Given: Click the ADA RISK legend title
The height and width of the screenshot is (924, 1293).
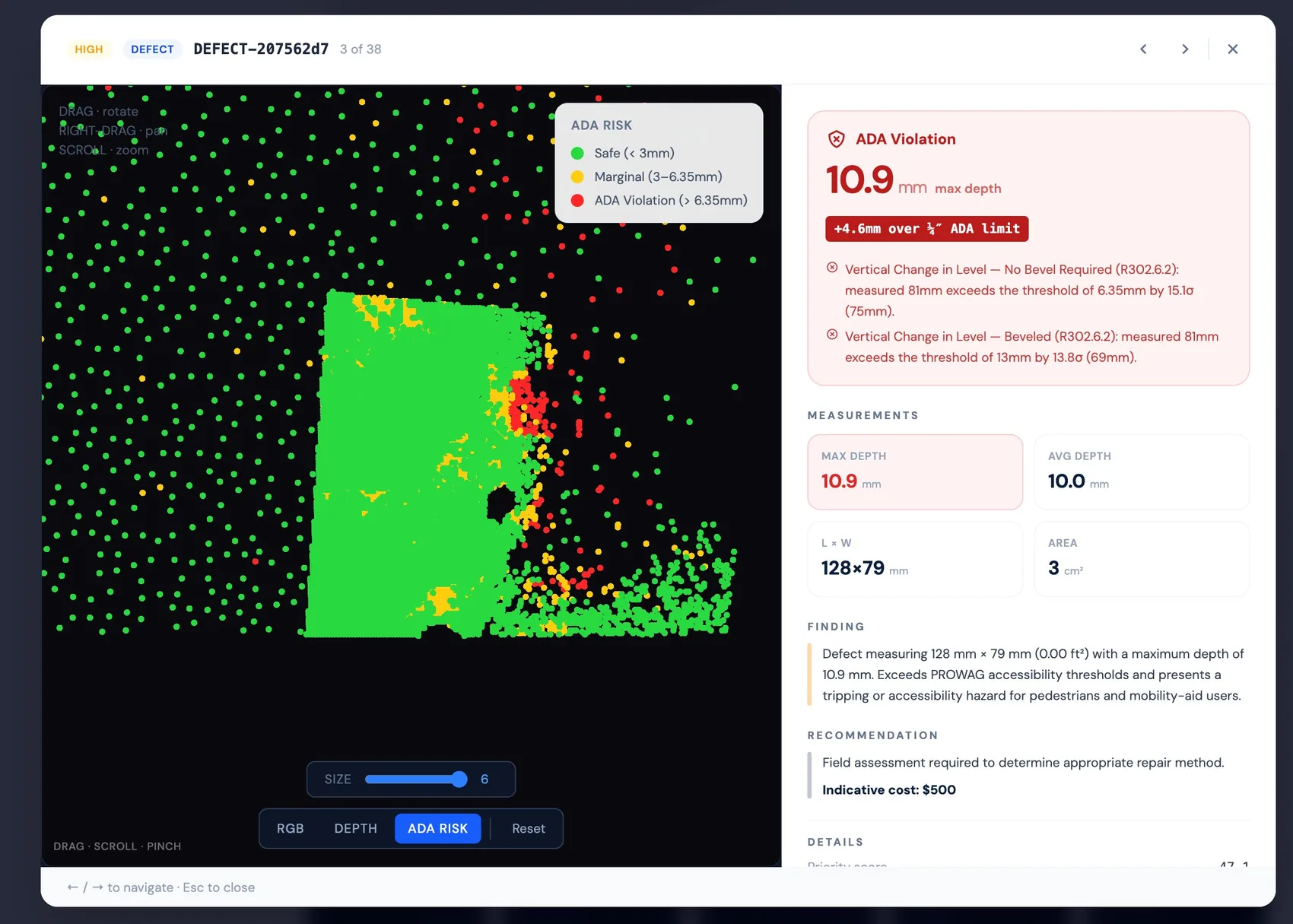Looking at the screenshot, I should coord(601,125).
